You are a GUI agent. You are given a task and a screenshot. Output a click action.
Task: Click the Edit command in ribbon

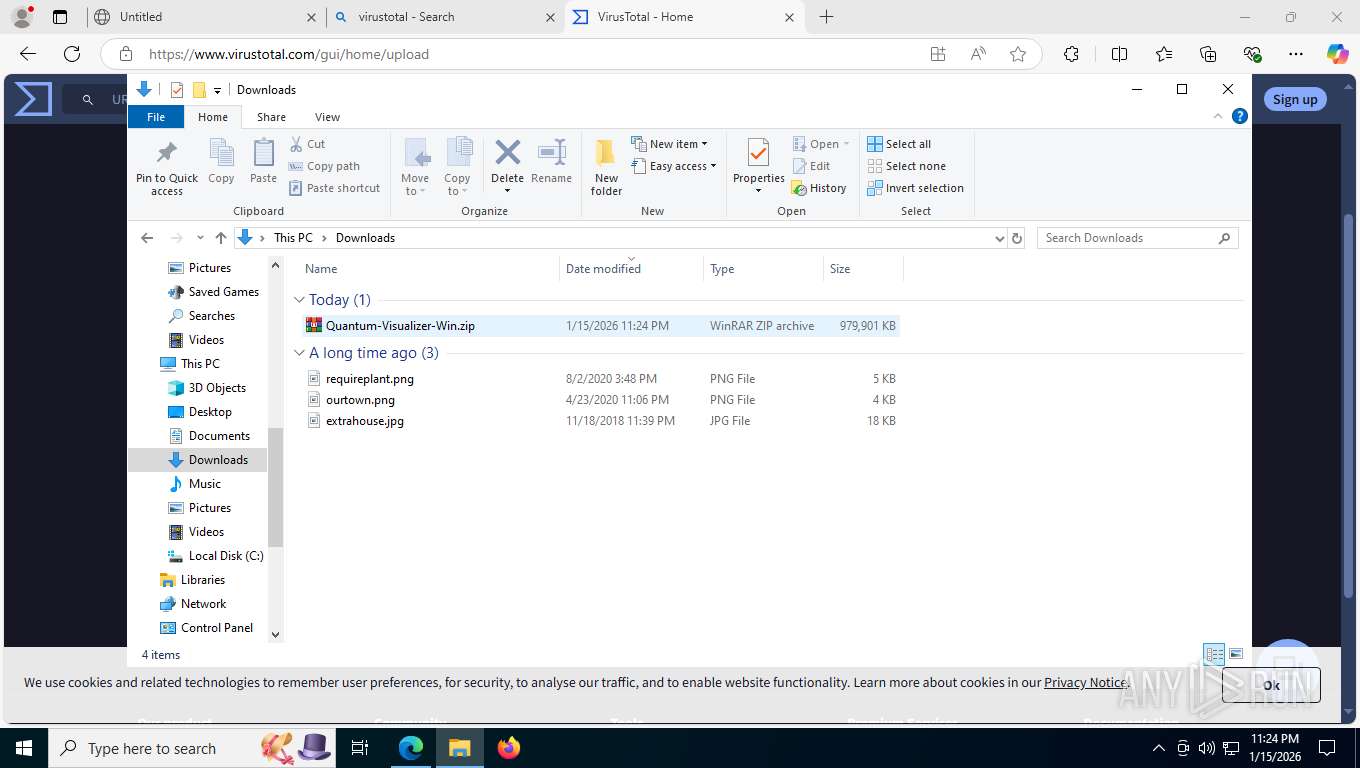click(811, 166)
